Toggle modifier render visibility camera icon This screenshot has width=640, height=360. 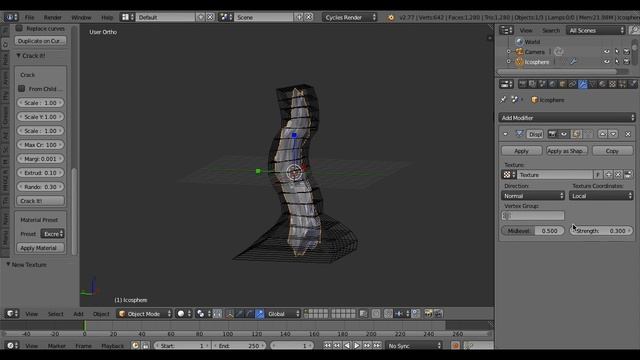click(553, 134)
